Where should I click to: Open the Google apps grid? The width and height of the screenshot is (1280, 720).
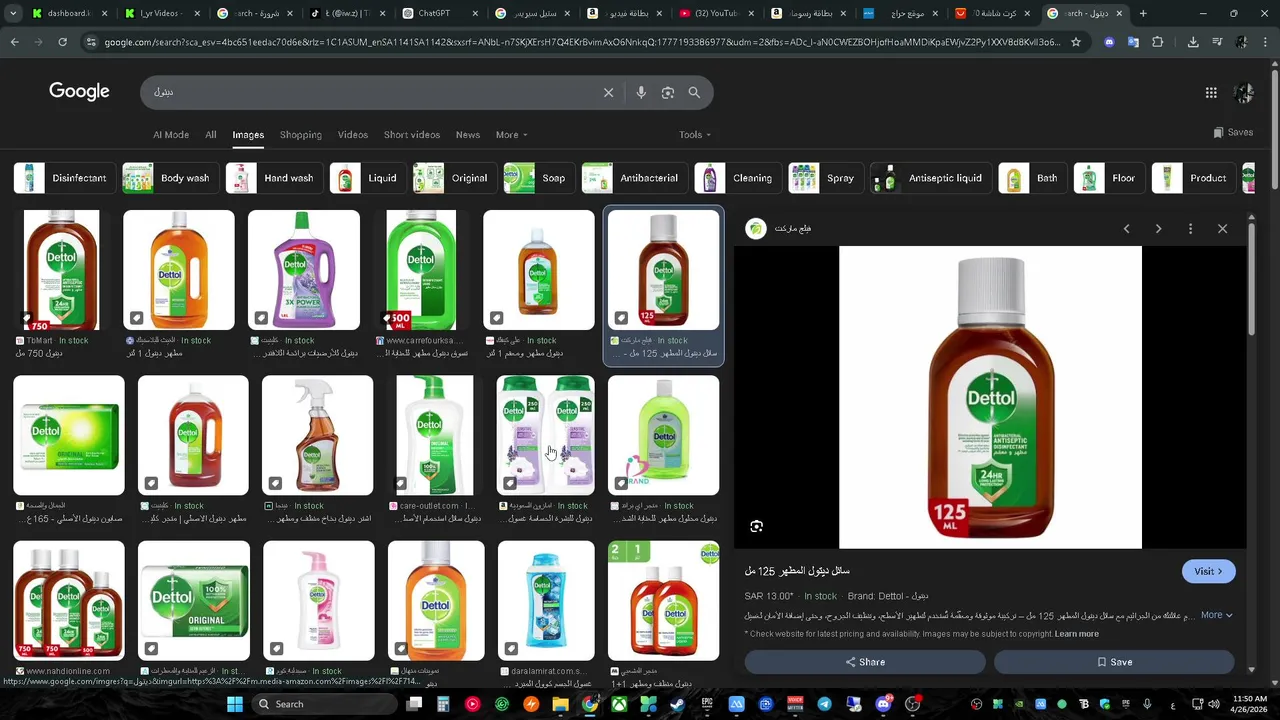[x=1211, y=92]
